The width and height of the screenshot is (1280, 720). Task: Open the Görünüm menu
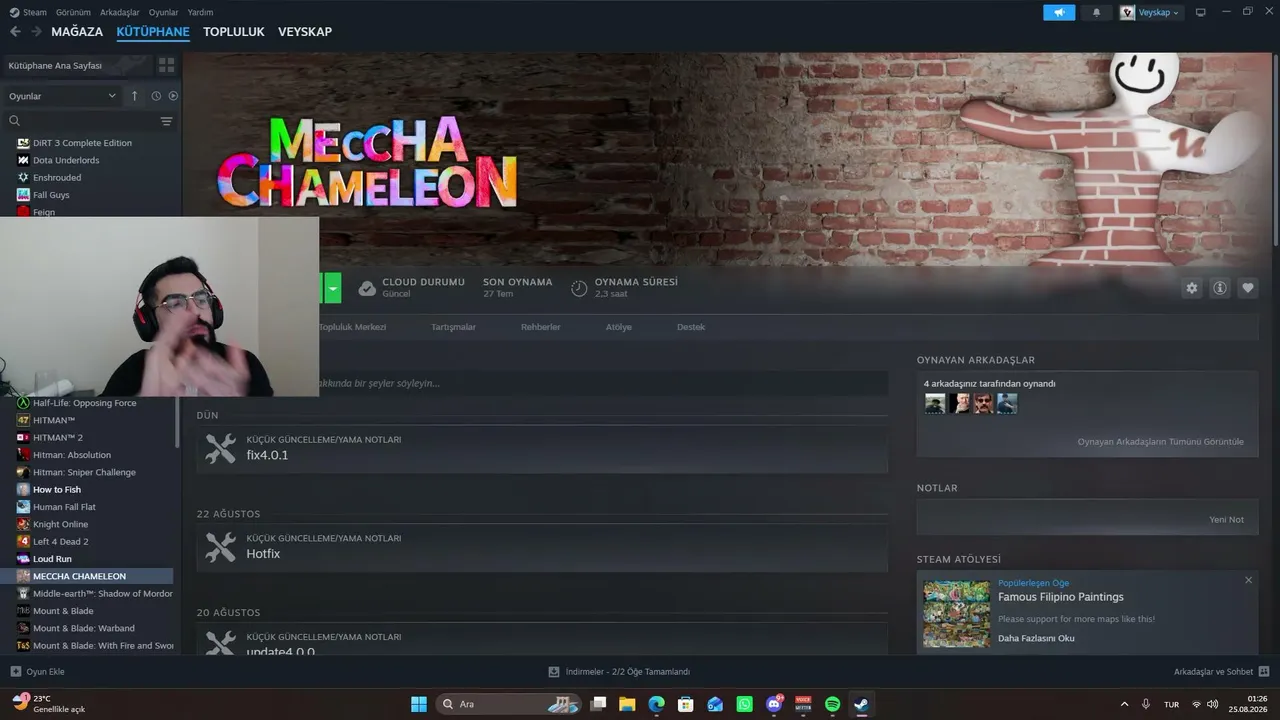(73, 12)
